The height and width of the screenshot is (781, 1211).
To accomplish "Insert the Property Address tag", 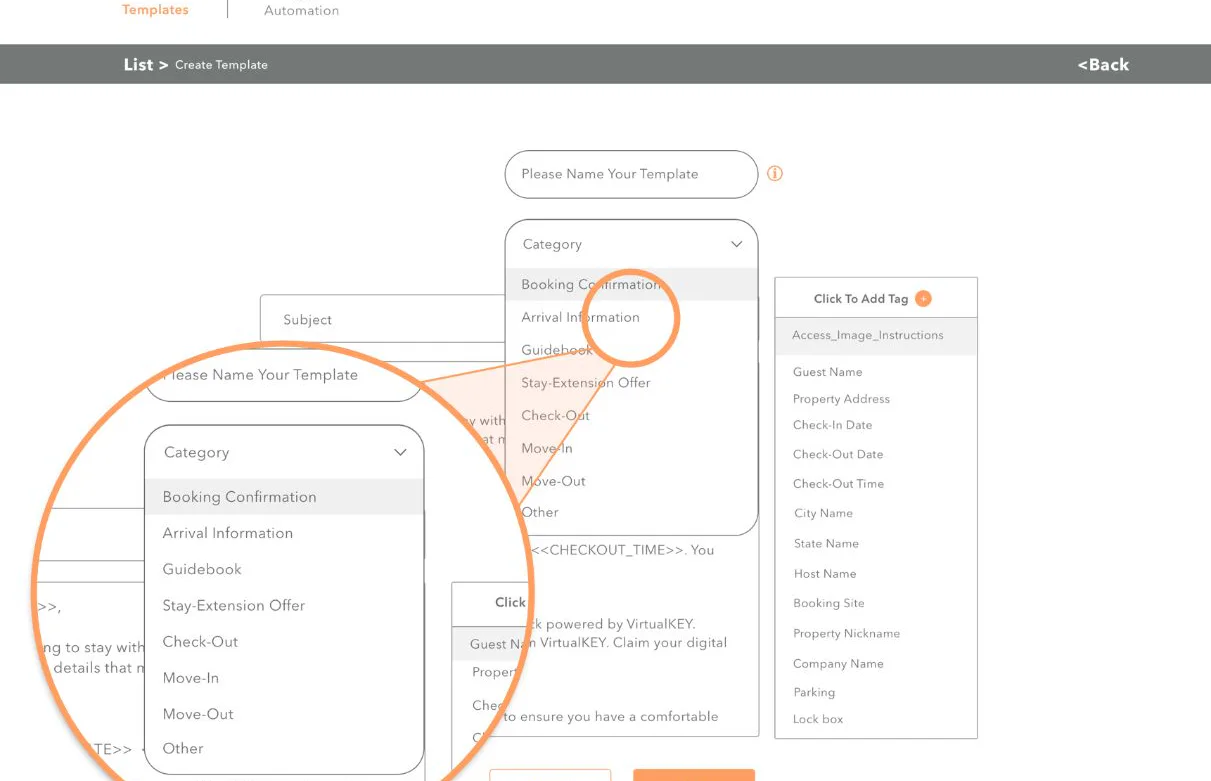I will 841,399.
